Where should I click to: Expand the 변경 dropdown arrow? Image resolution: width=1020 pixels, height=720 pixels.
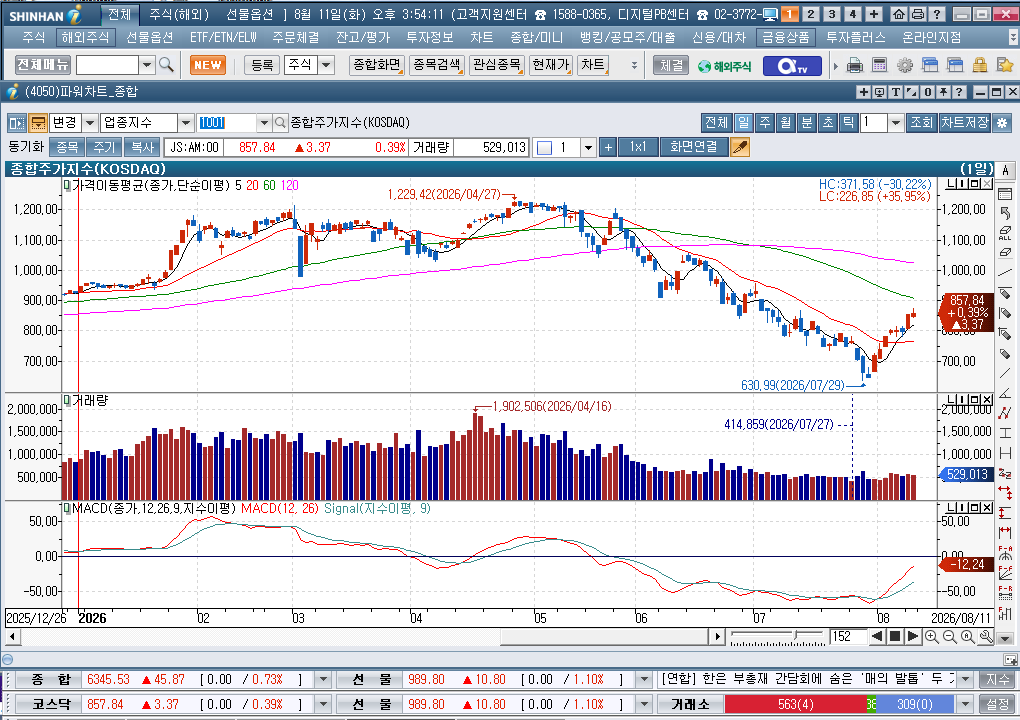pyautogui.click(x=90, y=122)
